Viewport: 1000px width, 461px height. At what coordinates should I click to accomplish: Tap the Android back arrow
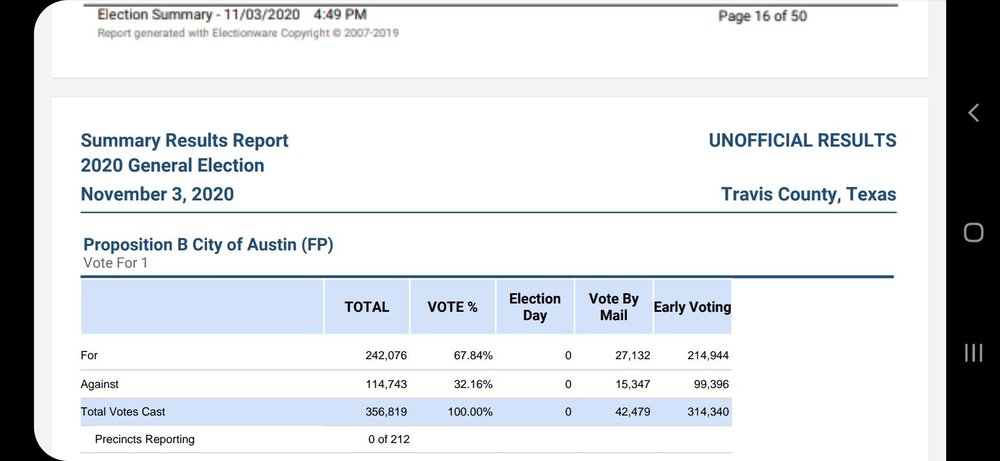[973, 113]
